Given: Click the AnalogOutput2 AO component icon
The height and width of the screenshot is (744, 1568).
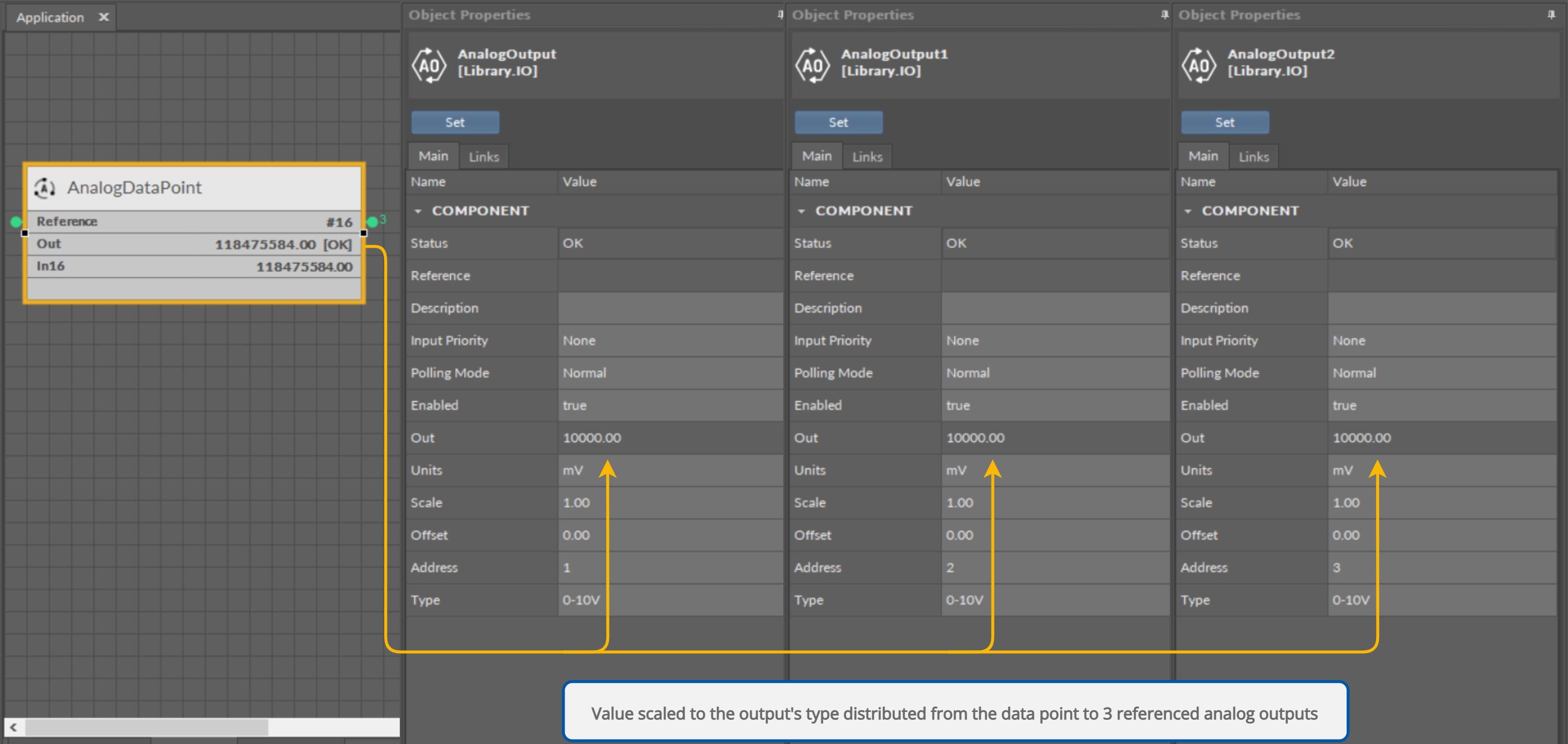Looking at the screenshot, I should [1198, 65].
